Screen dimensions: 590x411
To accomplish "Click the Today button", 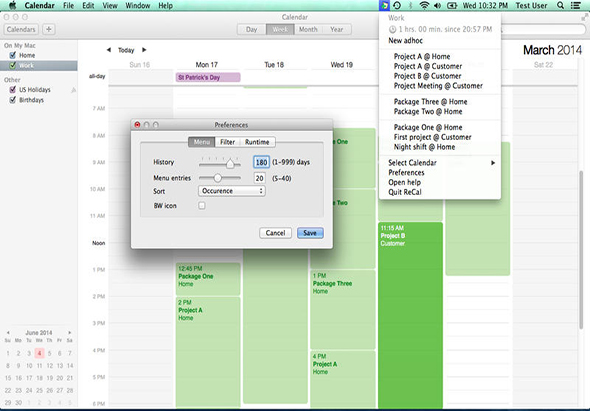I will tap(126, 50).
